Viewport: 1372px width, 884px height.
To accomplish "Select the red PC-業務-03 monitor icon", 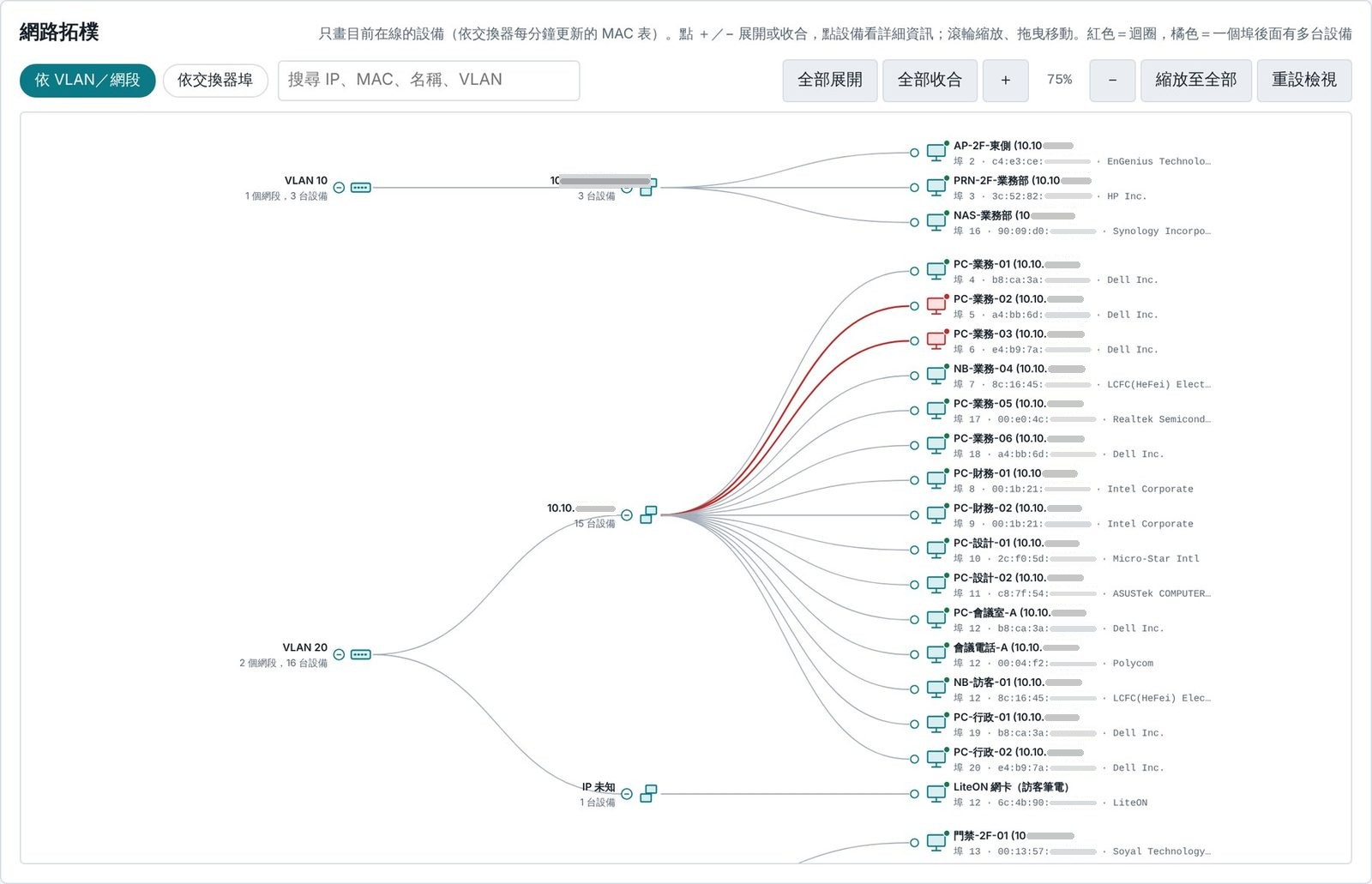I will (x=936, y=340).
